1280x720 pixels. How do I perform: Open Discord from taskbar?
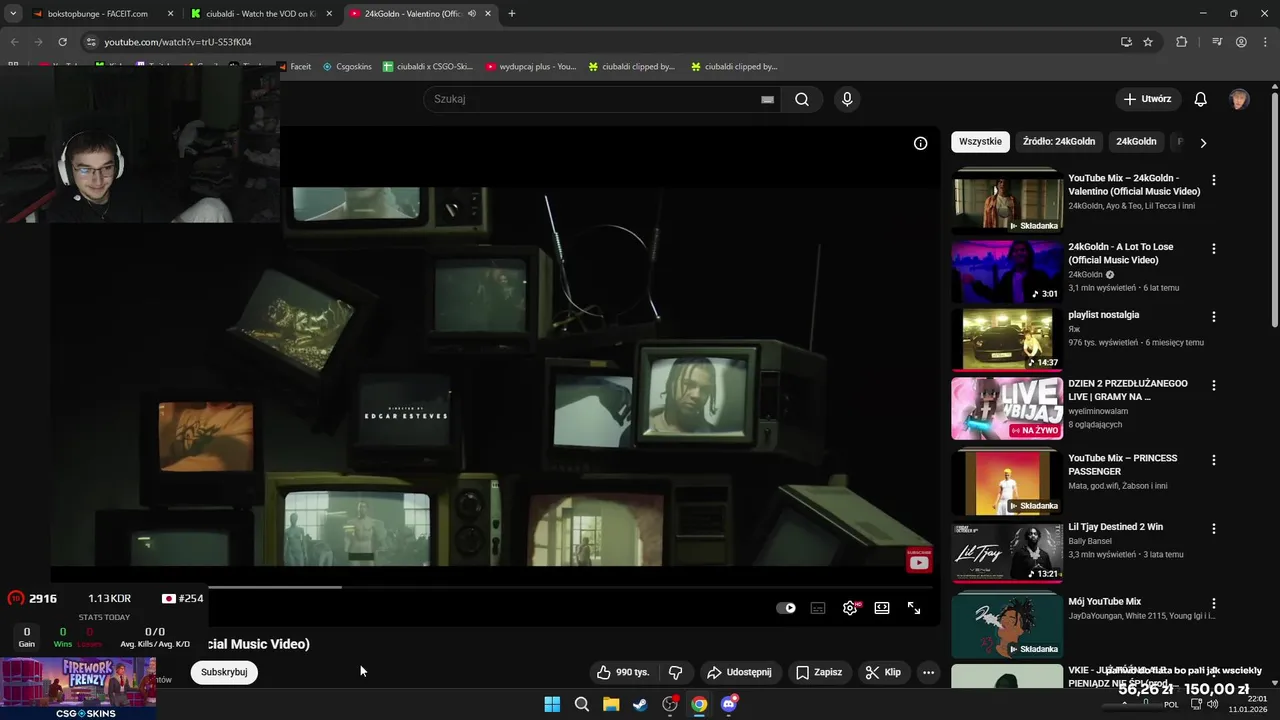(729, 704)
